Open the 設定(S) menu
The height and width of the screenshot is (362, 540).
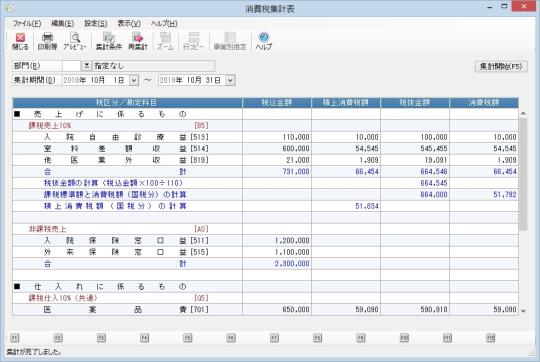[96, 23]
